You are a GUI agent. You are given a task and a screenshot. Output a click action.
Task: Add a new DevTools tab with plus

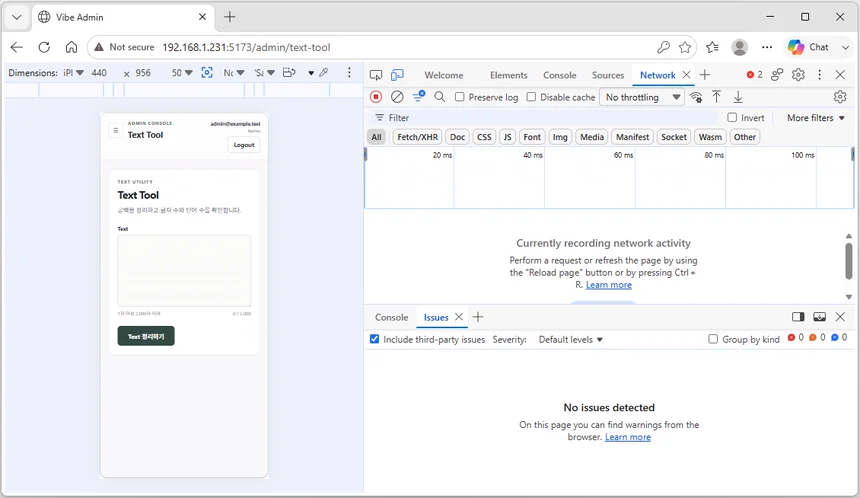(705, 75)
